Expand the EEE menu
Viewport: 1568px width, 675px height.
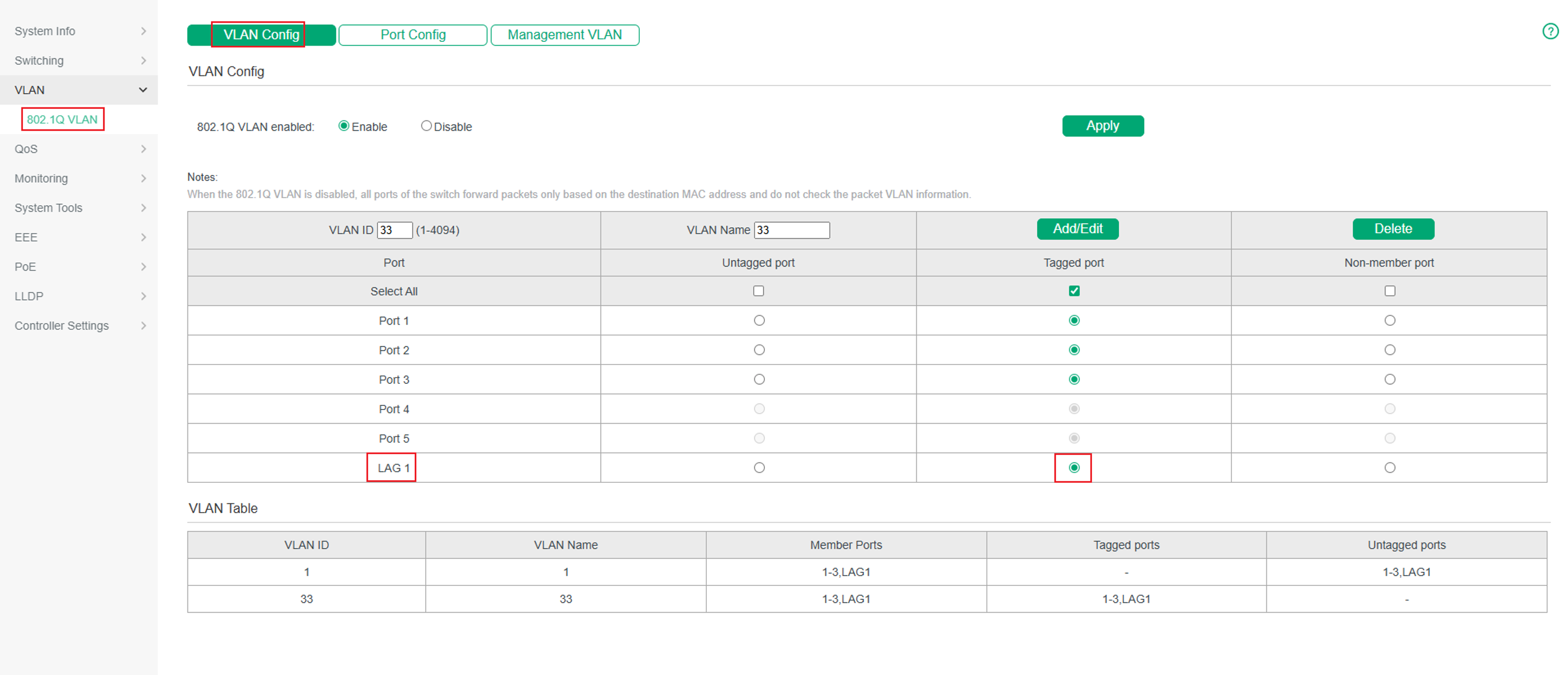click(x=79, y=237)
